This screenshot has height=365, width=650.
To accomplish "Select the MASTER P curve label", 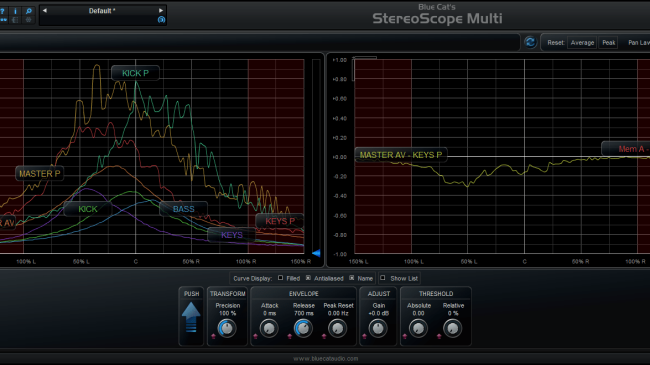I will point(40,173).
